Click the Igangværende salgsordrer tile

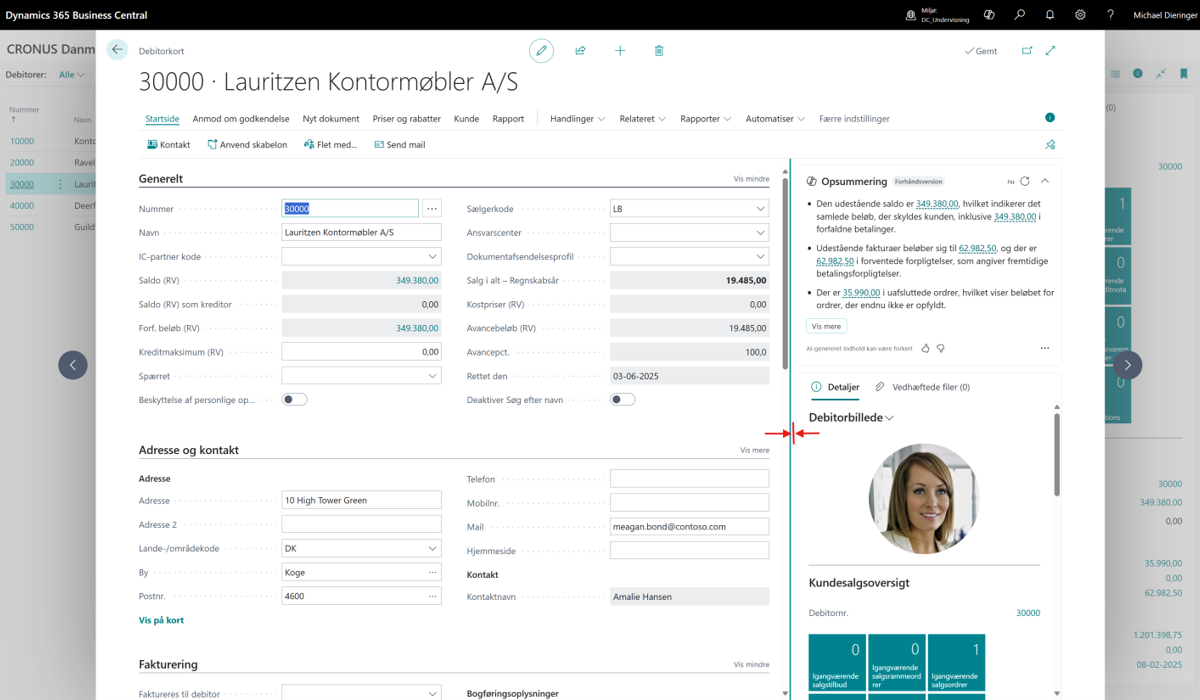click(x=956, y=662)
